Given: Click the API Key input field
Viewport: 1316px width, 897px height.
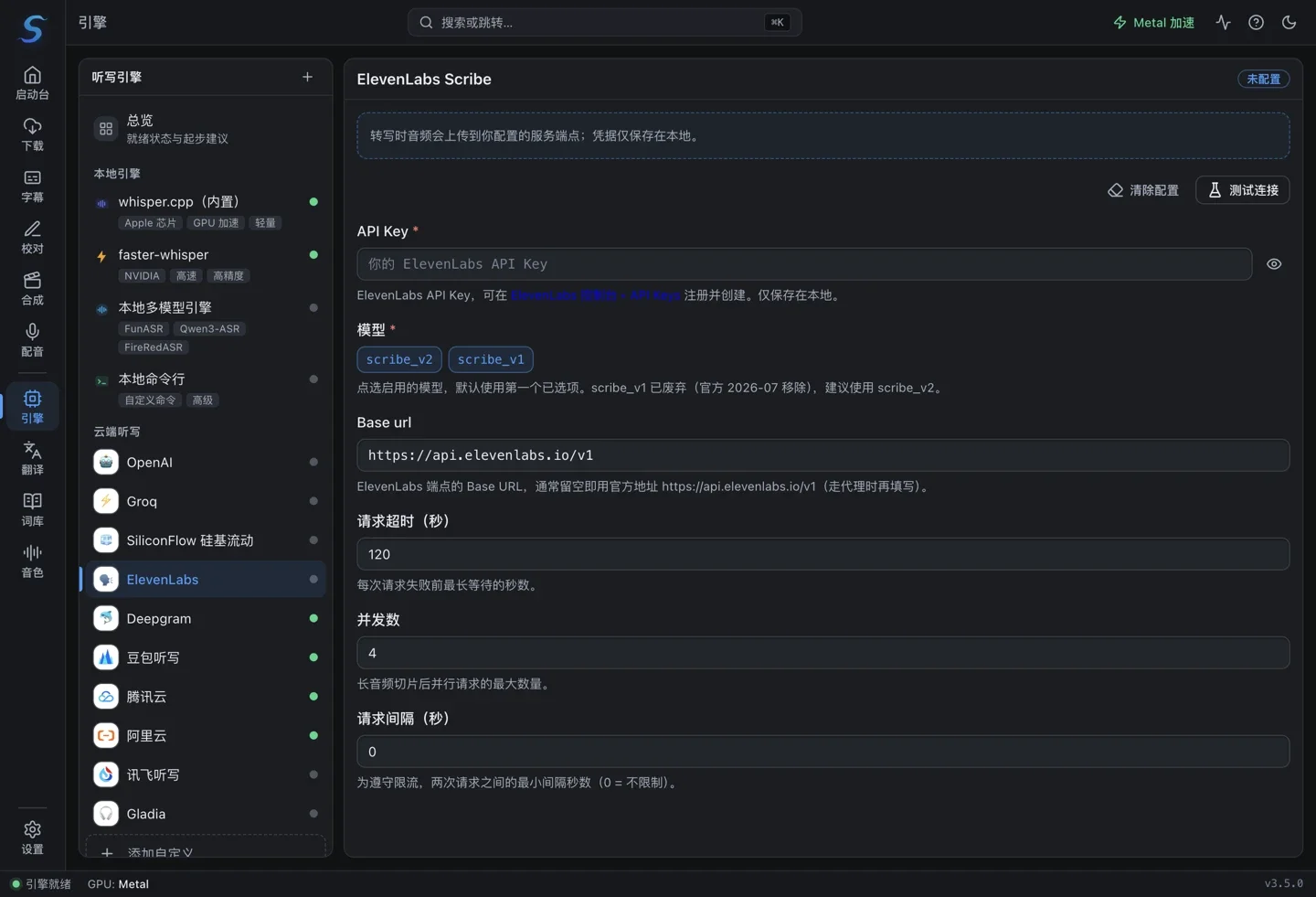Looking at the screenshot, I should [x=804, y=264].
